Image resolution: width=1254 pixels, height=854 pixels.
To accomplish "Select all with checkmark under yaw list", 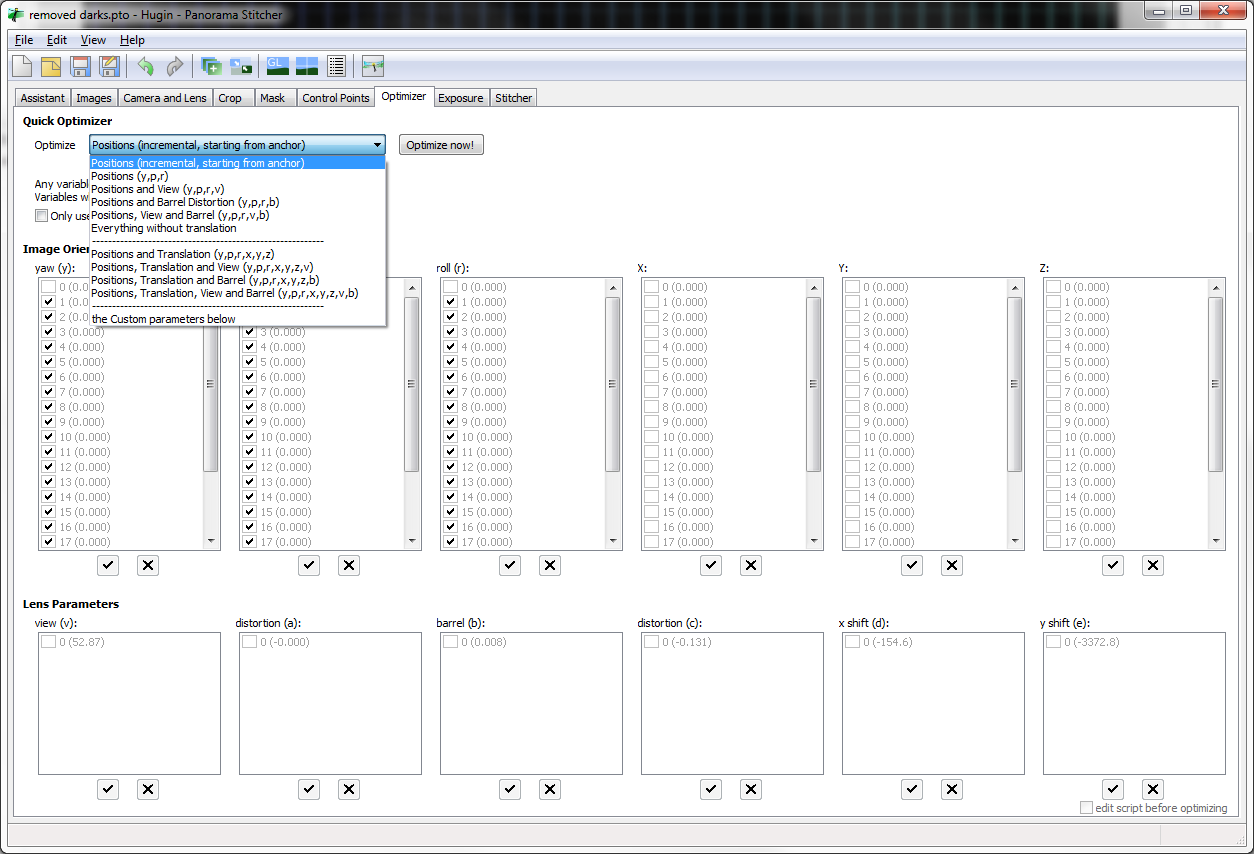I will point(108,565).
